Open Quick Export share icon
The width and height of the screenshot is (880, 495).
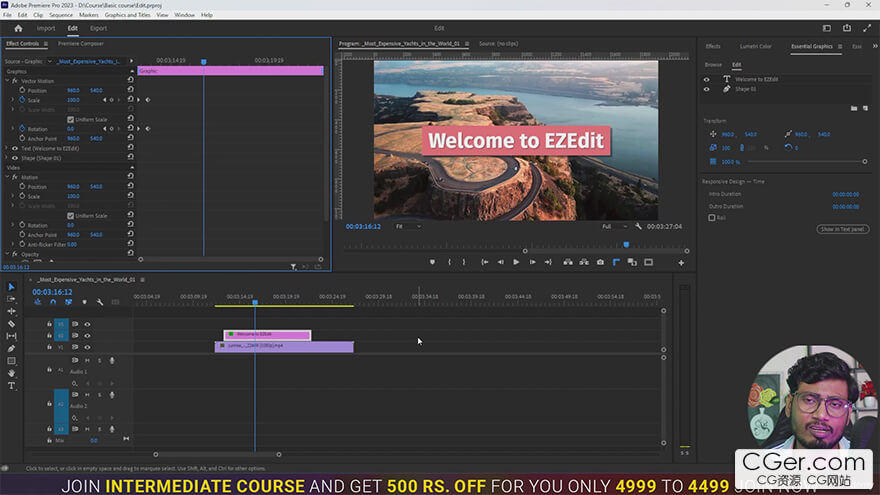pyautogui.click(x=847, y=28)
